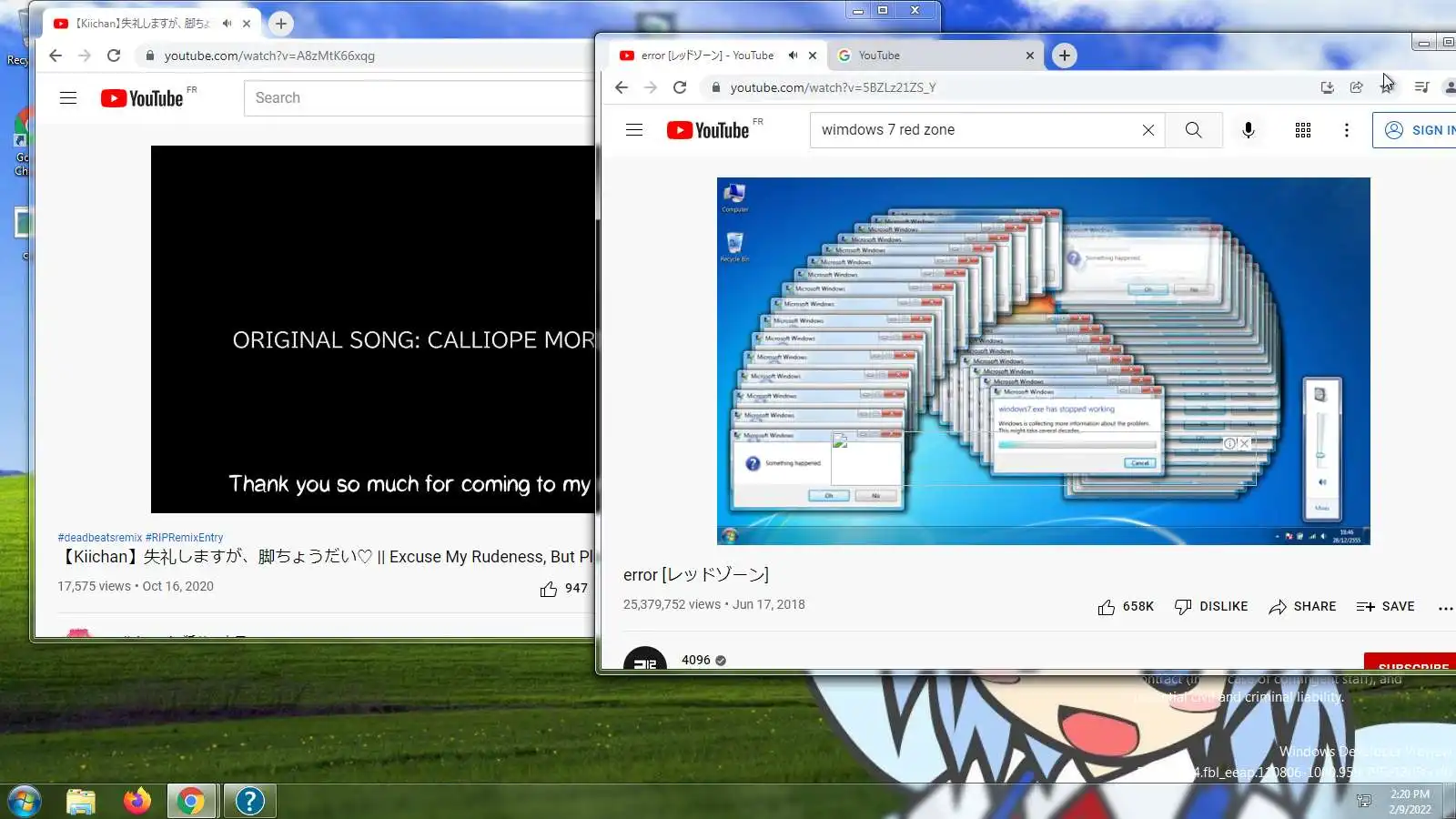
Task: Open the YouTube settings three-dot menu
Action: point(1347,130)
